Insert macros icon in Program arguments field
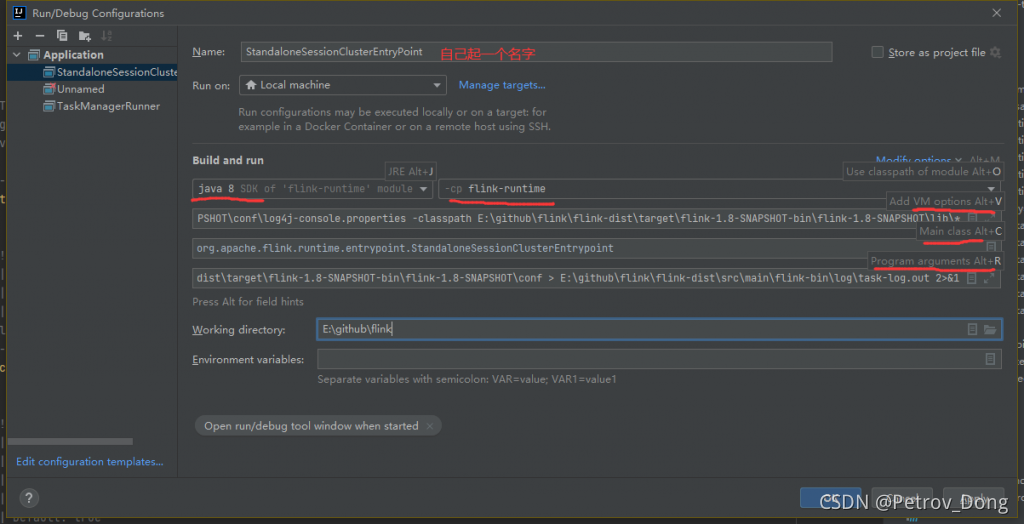Image resolution: width=1024 pixels, height=524 pixels. coord(972,278)
